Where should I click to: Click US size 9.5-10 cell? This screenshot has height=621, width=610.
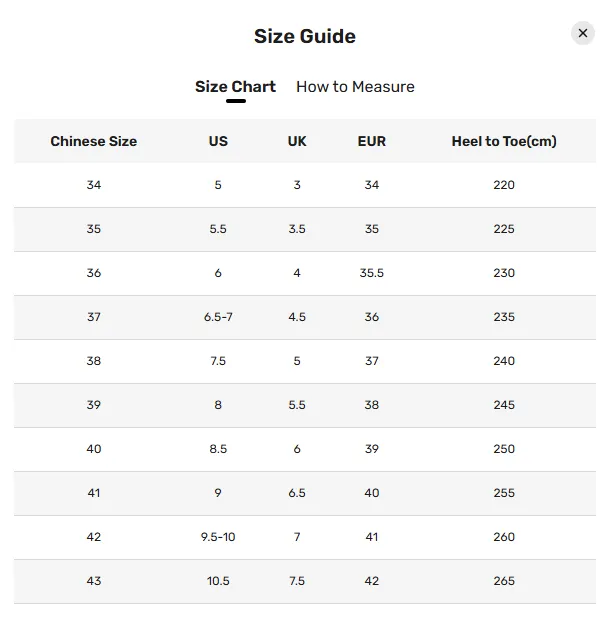(x=218, y=537)
